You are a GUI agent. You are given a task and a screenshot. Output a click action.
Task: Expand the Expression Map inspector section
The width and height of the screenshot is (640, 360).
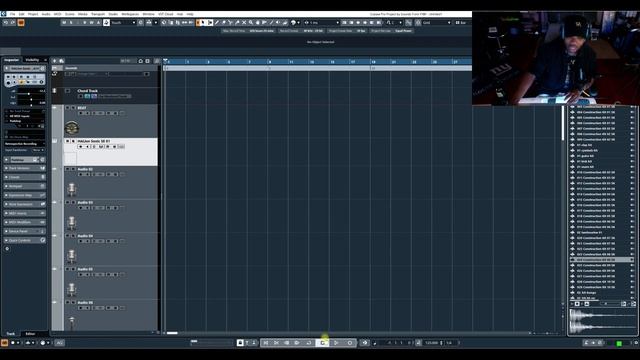(x=24, y=195)
